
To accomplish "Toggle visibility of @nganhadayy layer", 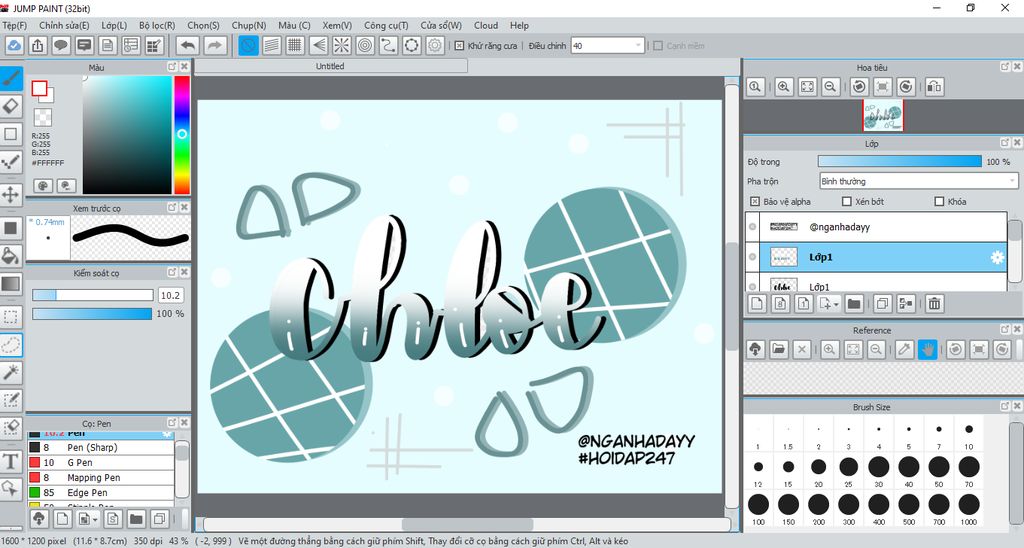I will 752,227.
